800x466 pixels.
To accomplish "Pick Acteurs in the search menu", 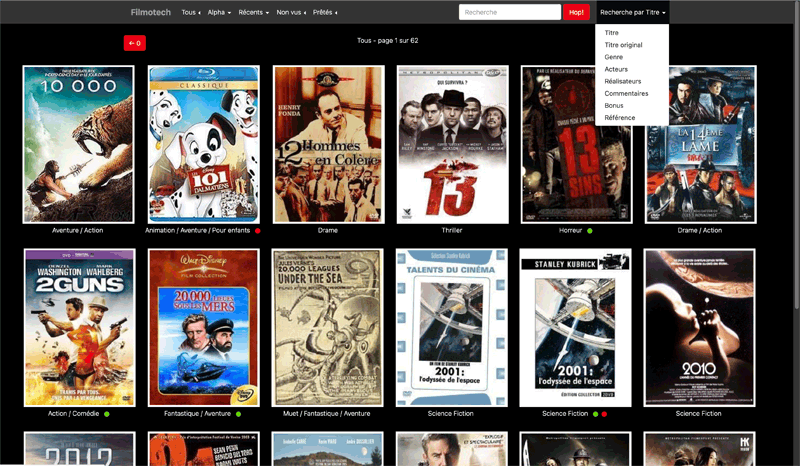I will (x=616, y=69).
